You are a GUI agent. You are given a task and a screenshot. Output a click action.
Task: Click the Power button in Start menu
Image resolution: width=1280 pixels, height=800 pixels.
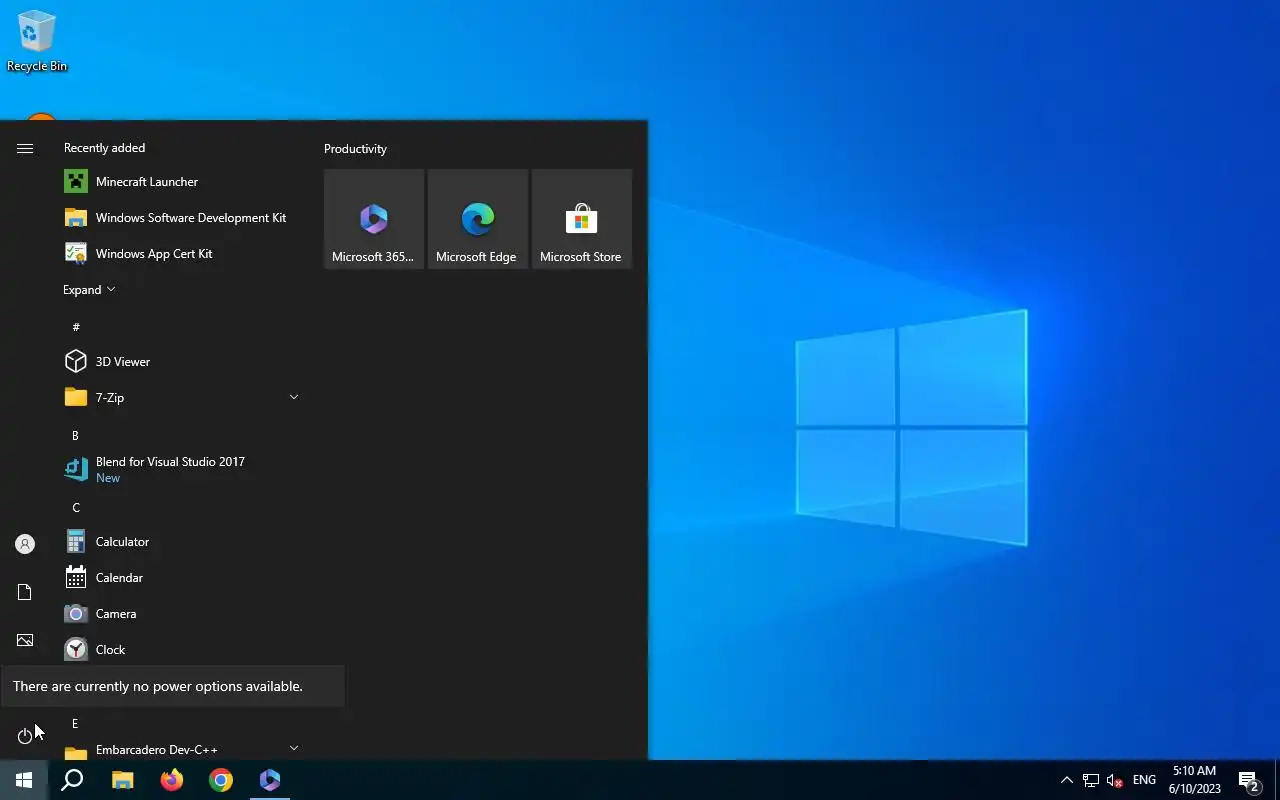(x=25, y=736)
